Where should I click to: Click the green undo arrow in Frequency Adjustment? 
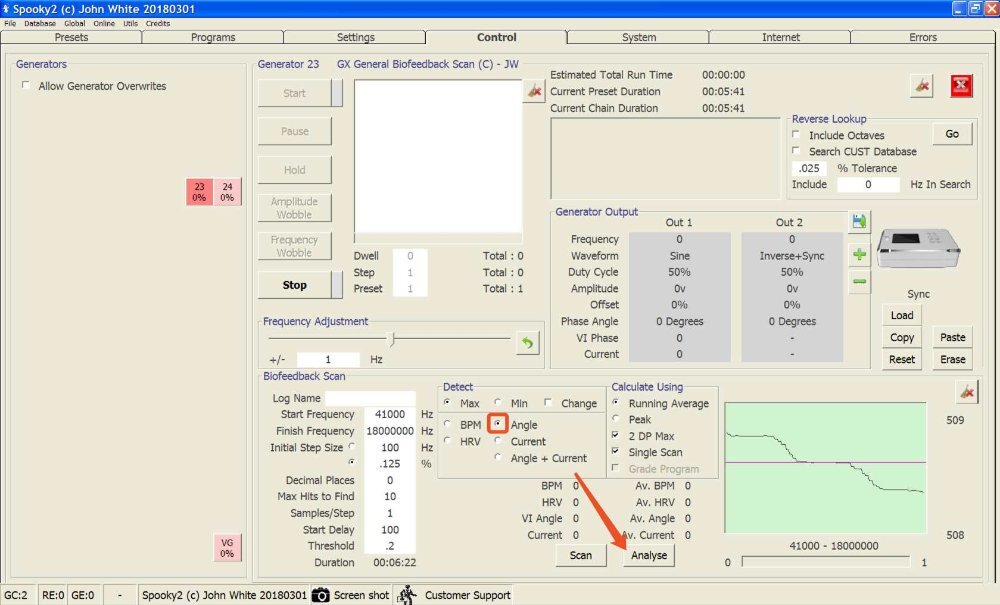tap(527, 343)
